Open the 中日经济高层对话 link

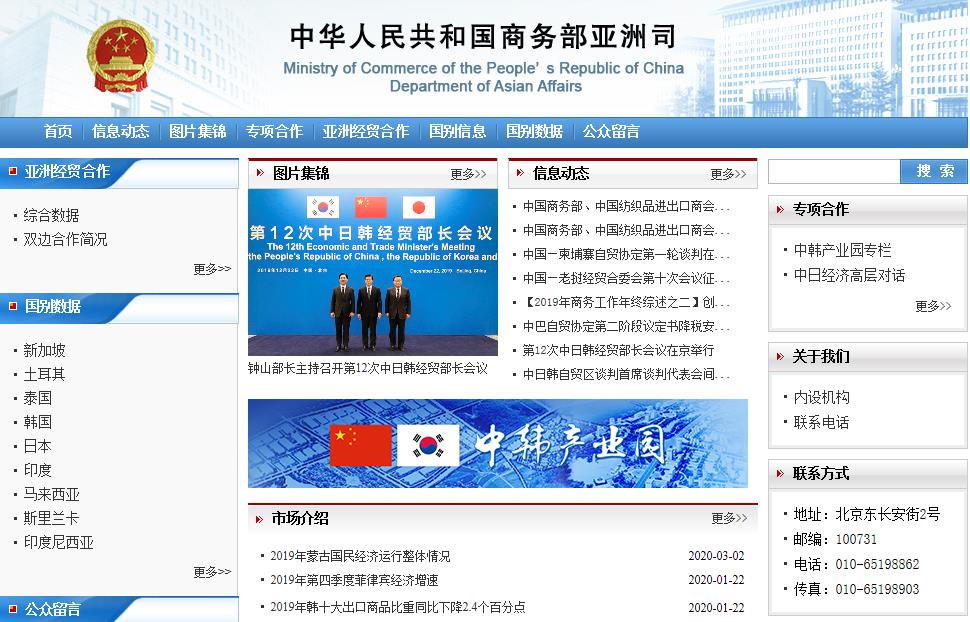tap(849, 275)
